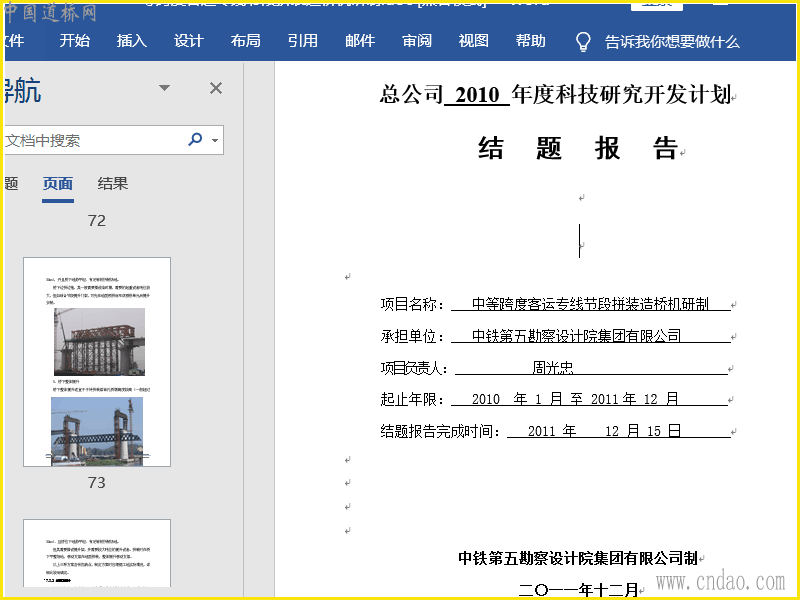This screenshot has height=600, width=800.
Task: Click footer text 中铁第五勘察设计院集团有限公司制
Action: [x=578, y=558]
